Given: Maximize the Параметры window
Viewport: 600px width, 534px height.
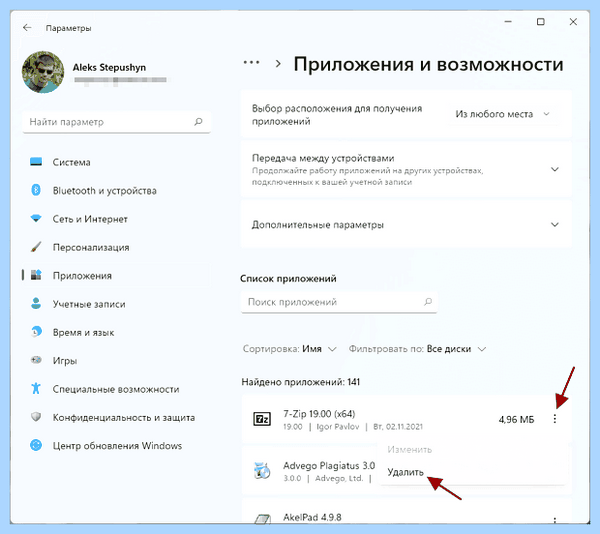Looking at the screenshot, I should [x=541, y=22].
